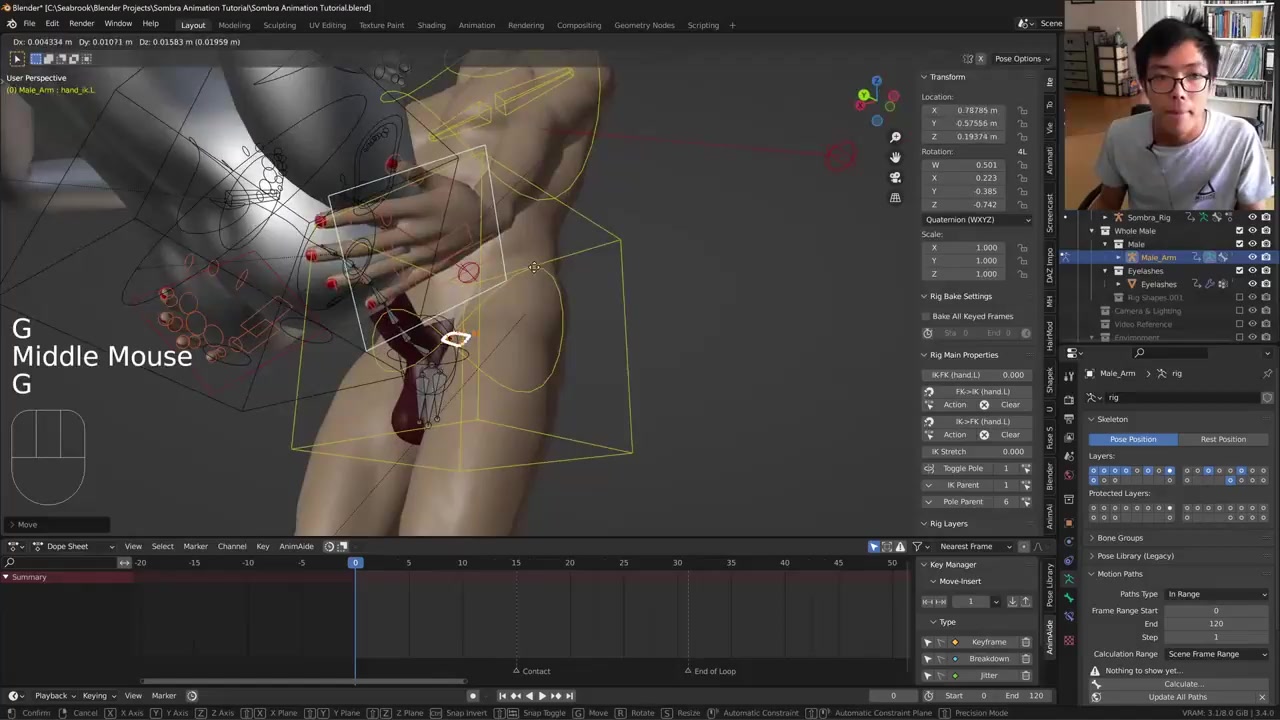This screenshot has width=1280, height=720.
Task: Delete the Keyframe type with trash icon
Action: pyautogui.click(x=1025, y=642)
